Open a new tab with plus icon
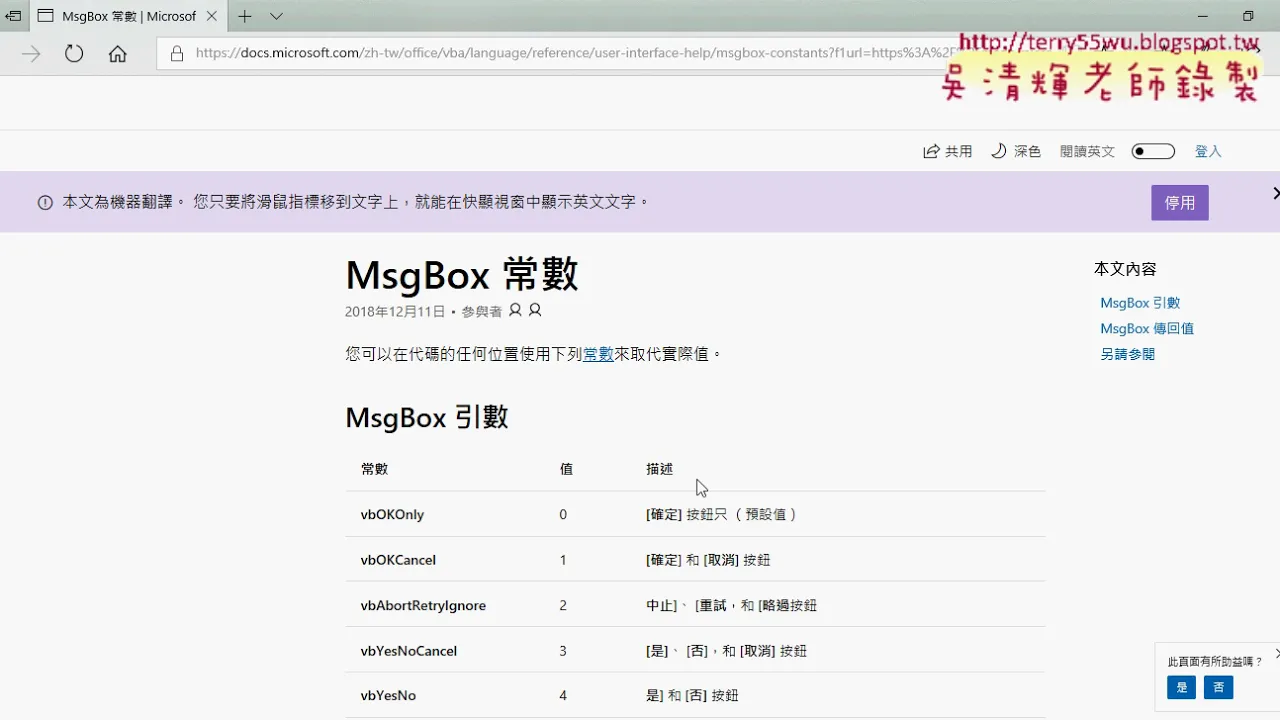 pyautogui.click(x=245, y=16)
